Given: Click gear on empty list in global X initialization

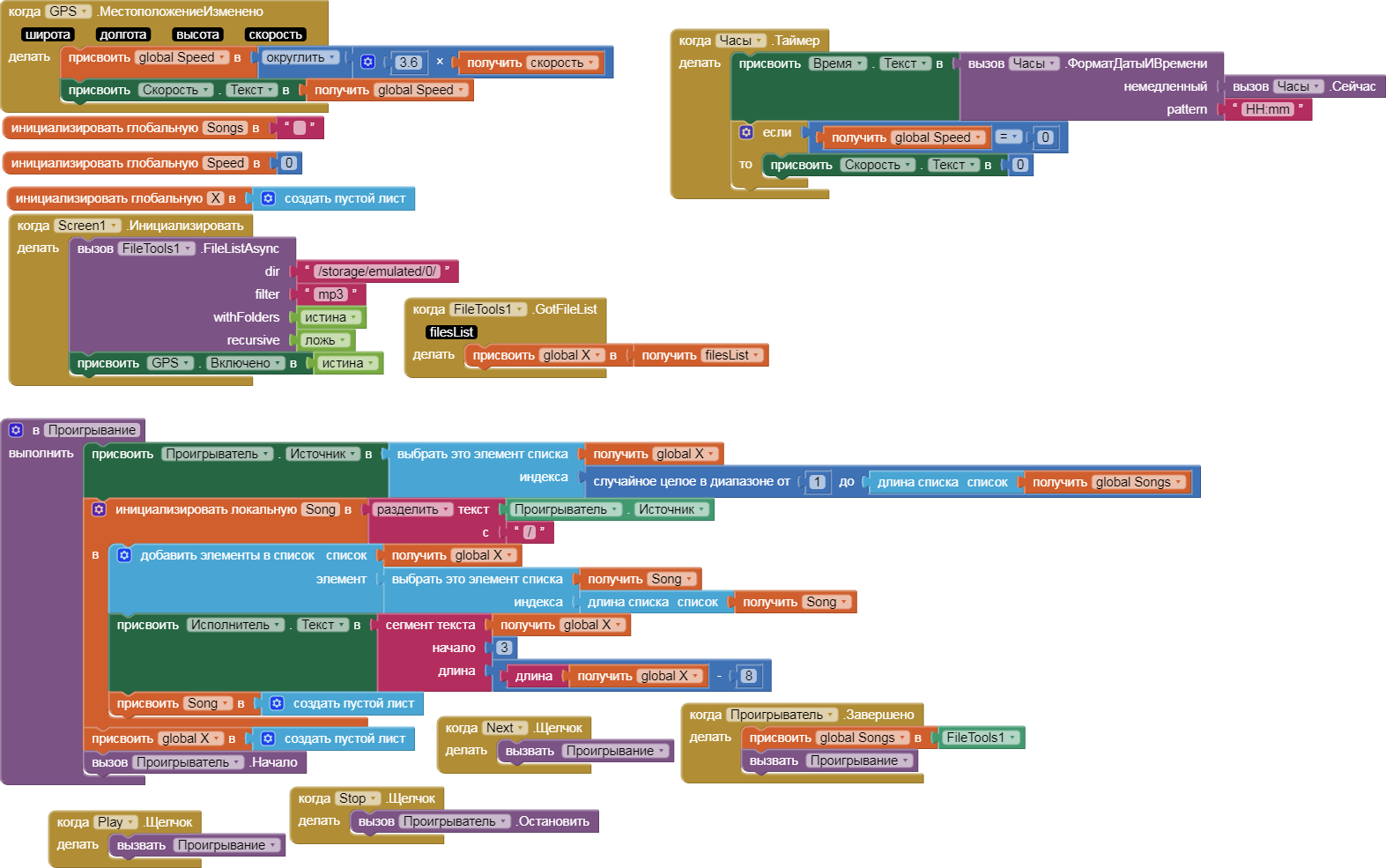Looking at the screenshot, I should pyautogui.click(x=268, y=198).
